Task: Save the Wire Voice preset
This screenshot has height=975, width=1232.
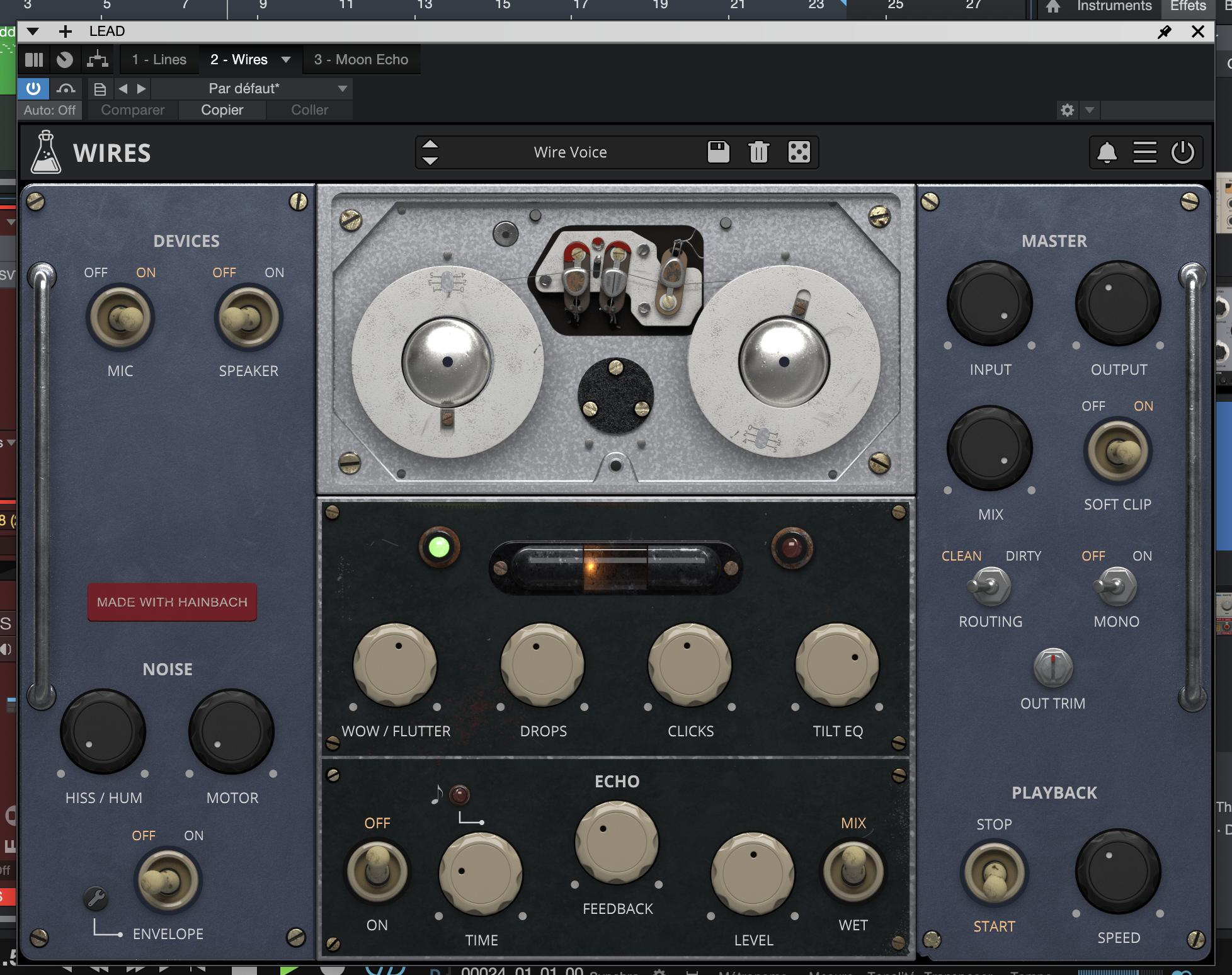Action: pyautogui.click(x=718, y=152)
